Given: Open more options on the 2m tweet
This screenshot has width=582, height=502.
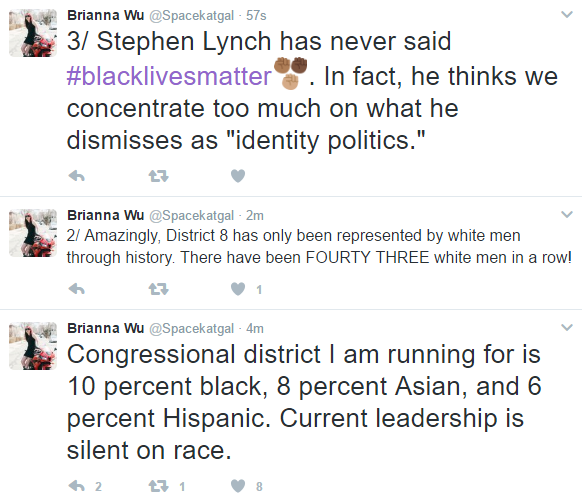Looking at the screenshot, I should (x=567, y=214).
